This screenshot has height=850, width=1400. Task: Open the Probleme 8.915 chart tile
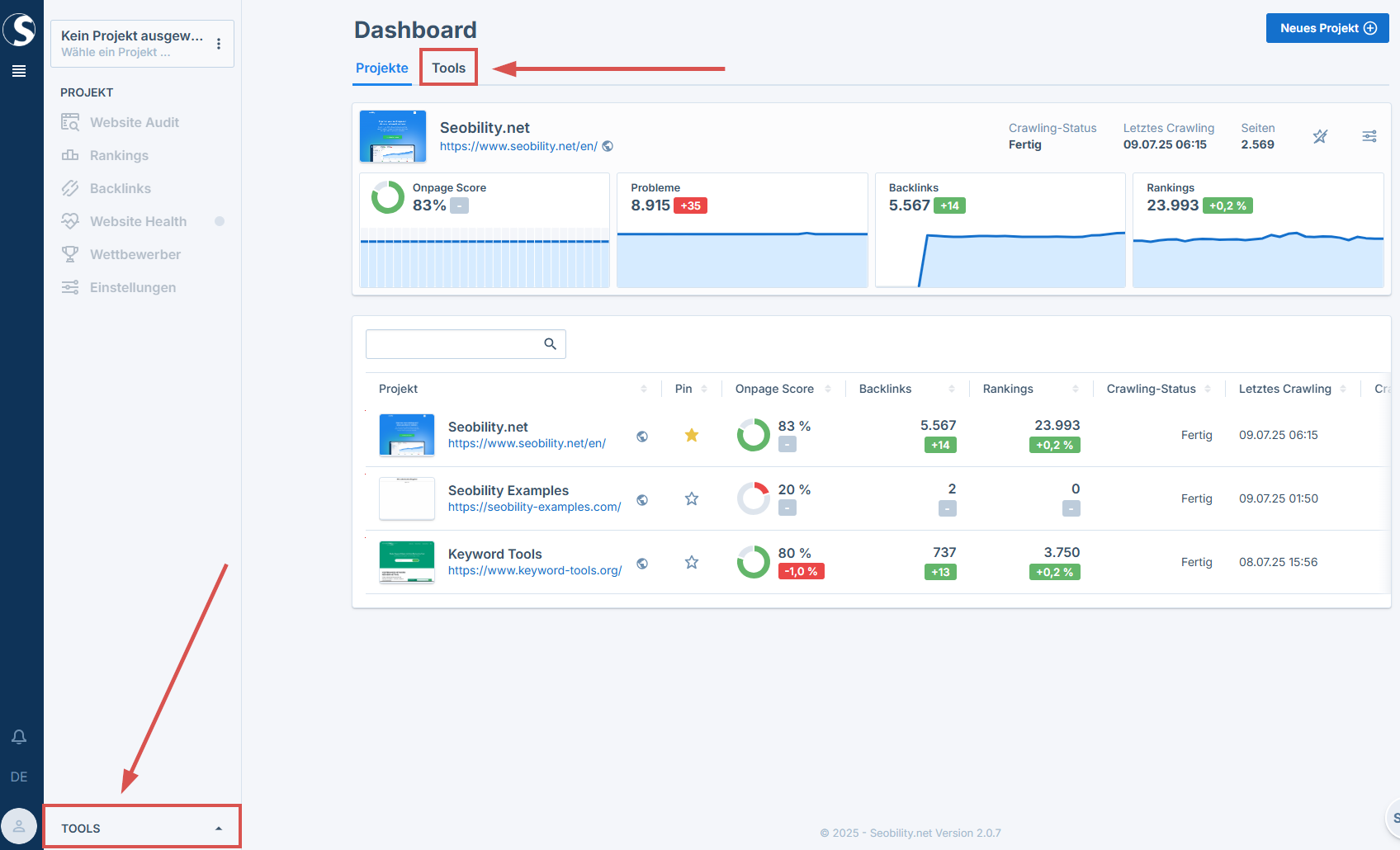pyautogui.click(x=743, y=230)
